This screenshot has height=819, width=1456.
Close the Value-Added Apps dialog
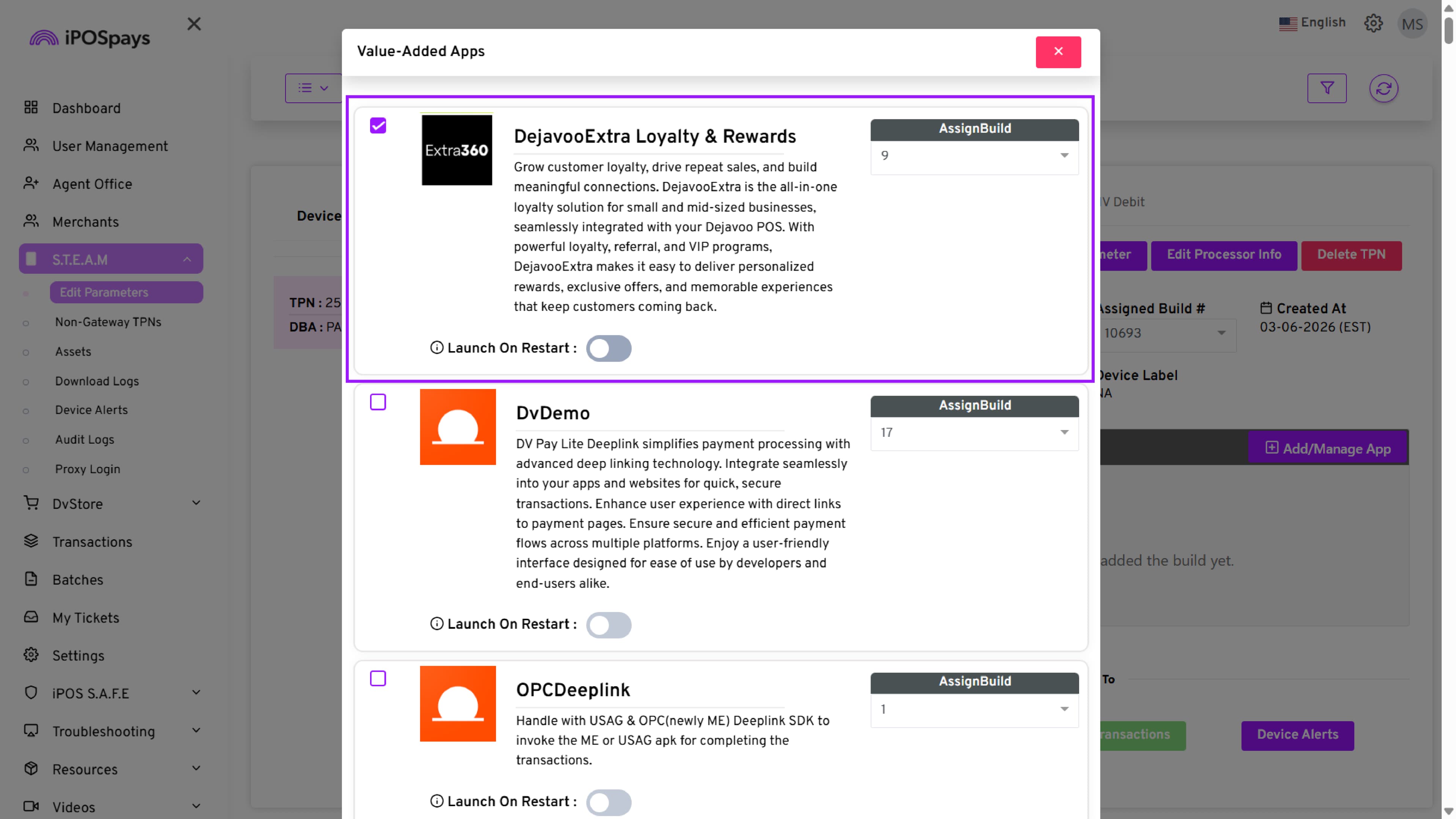click(1058, 52)
